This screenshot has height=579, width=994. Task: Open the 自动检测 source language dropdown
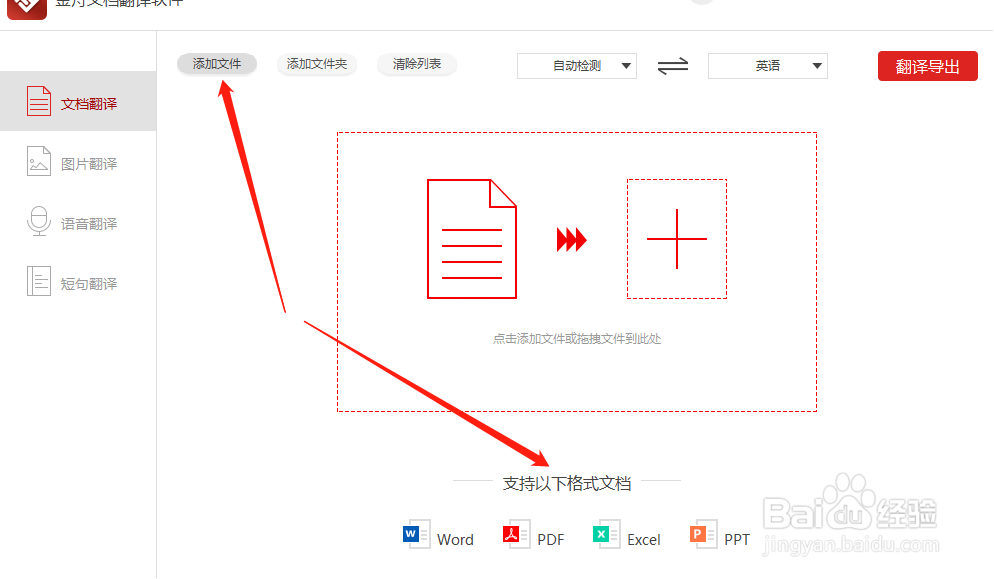point(577,65)
